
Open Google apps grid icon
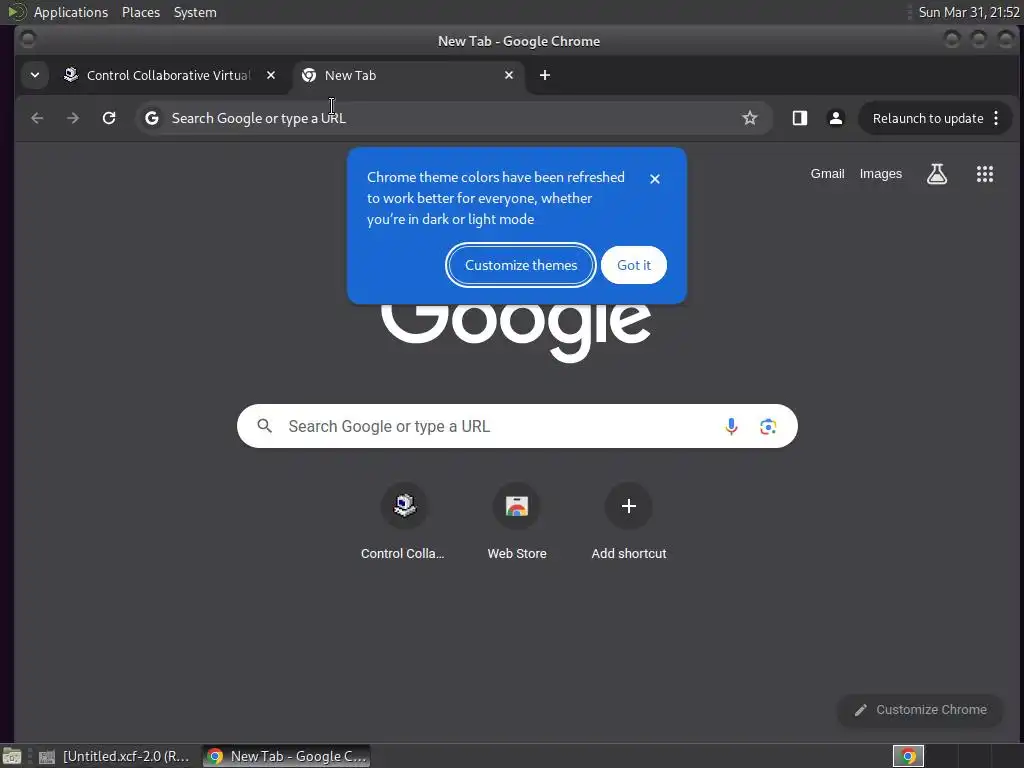(x=985, y=174)
